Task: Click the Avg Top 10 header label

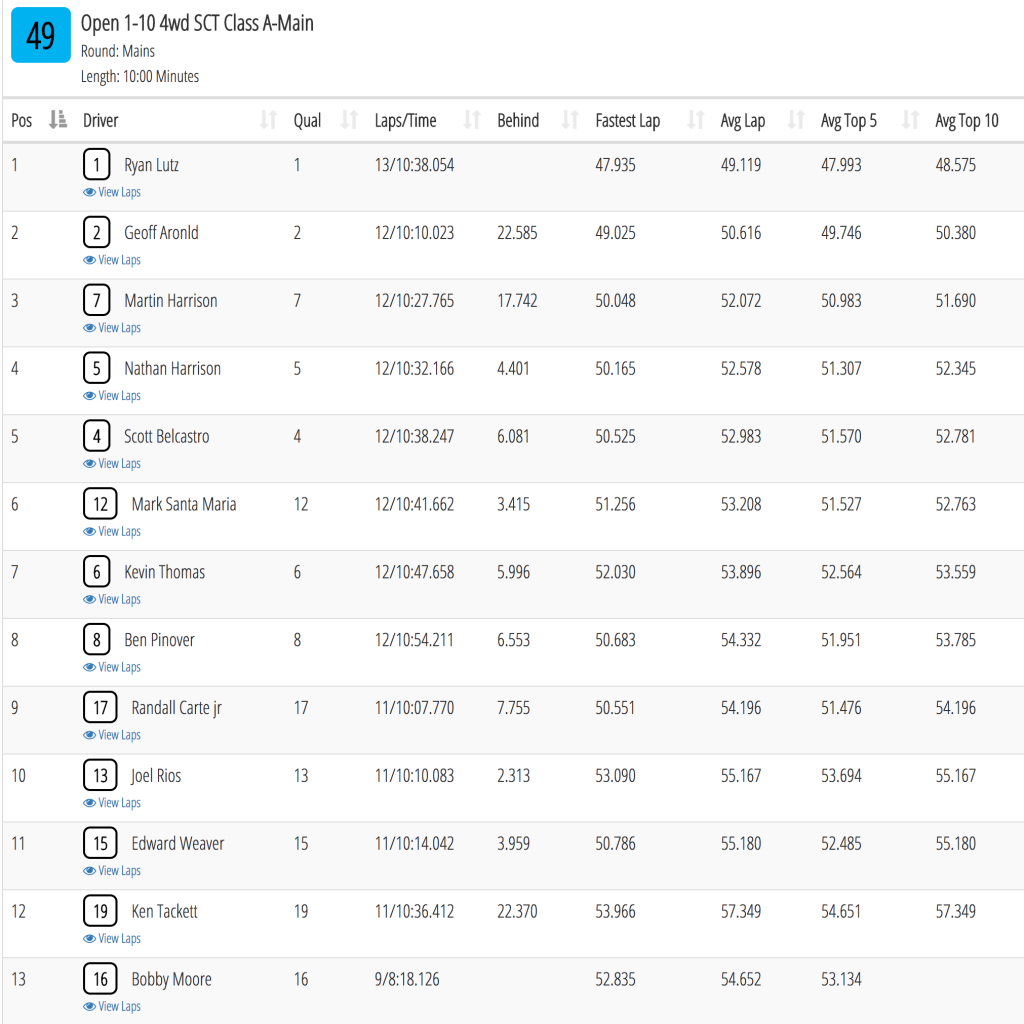Action: 967,121
